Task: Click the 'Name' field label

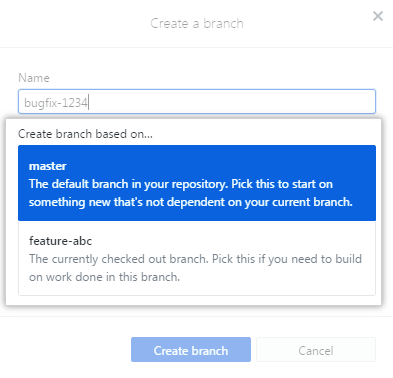Action: (x=34, y=78)
